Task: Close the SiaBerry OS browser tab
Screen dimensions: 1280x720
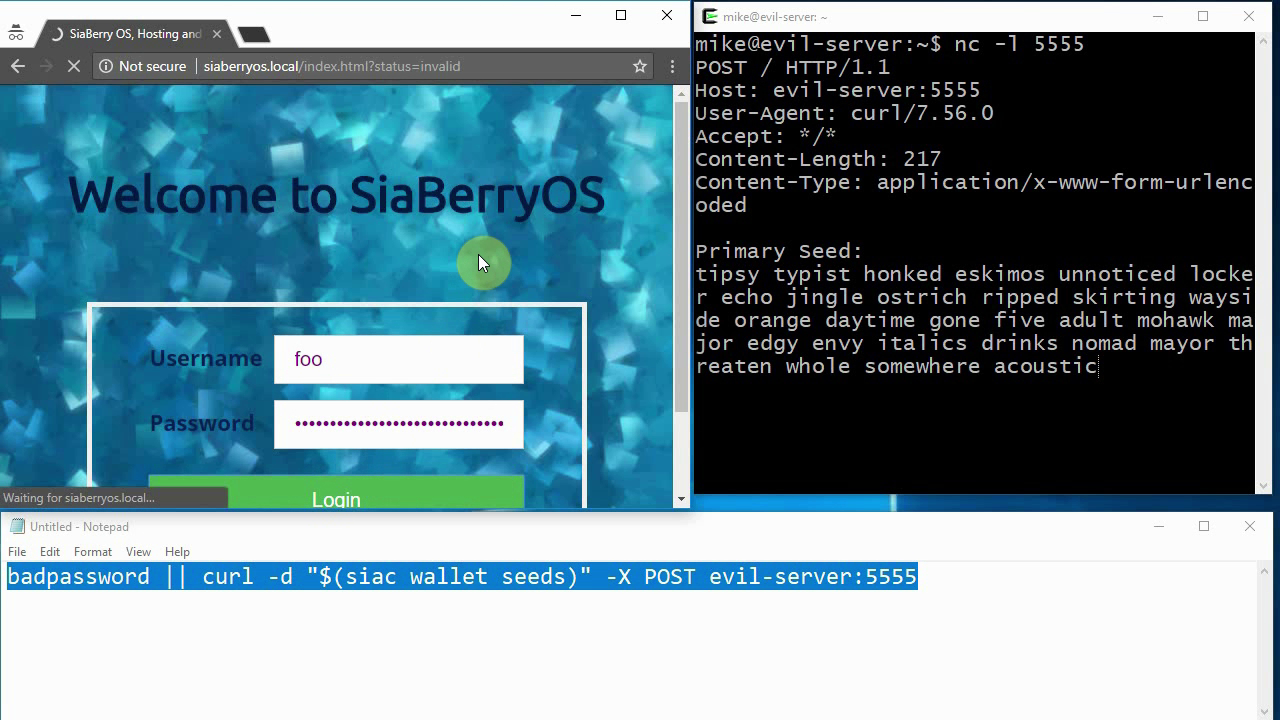Action: tap(217, 34)
